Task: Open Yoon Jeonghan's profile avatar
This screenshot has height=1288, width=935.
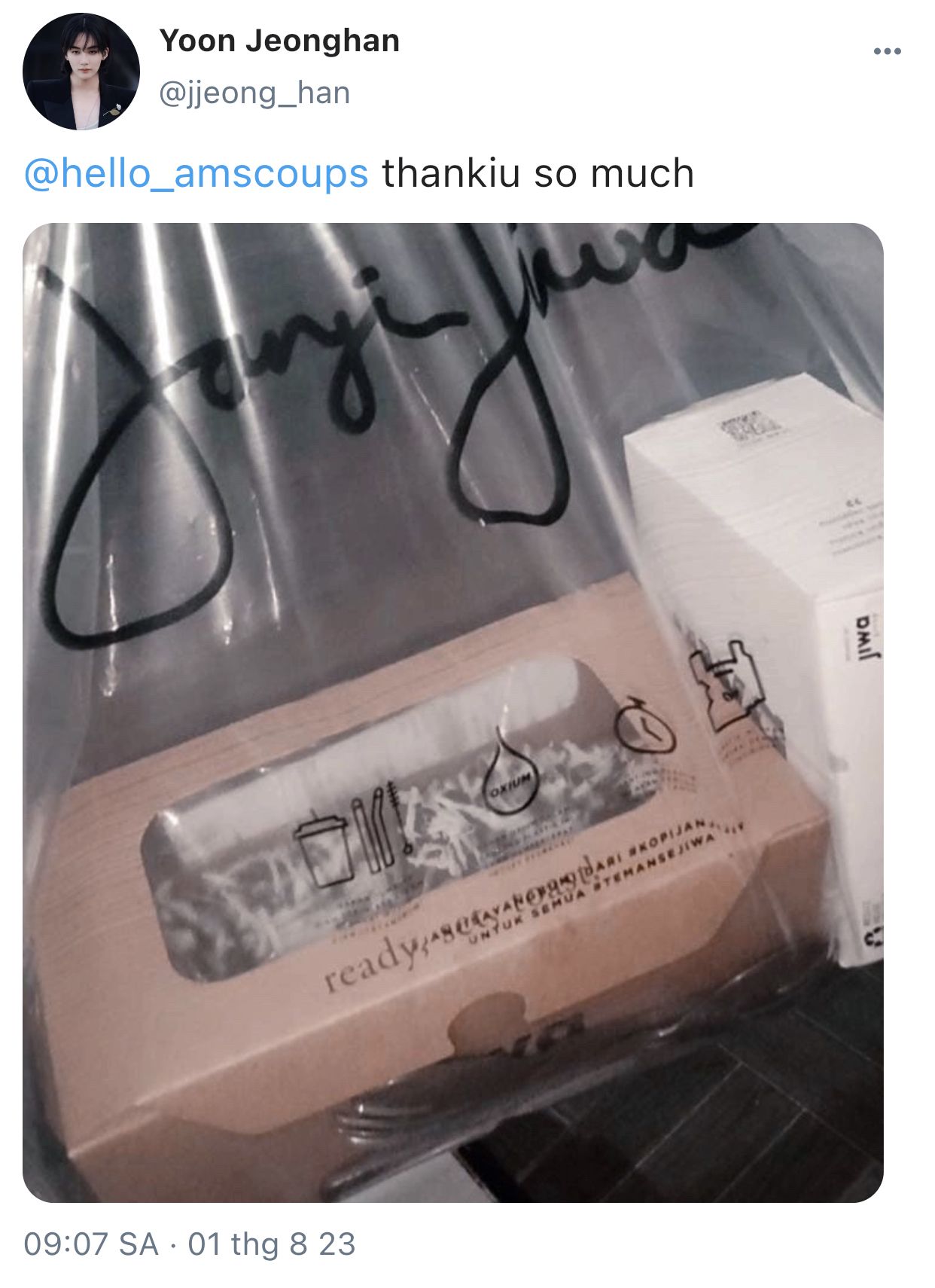Action: [x=81, y=72]
